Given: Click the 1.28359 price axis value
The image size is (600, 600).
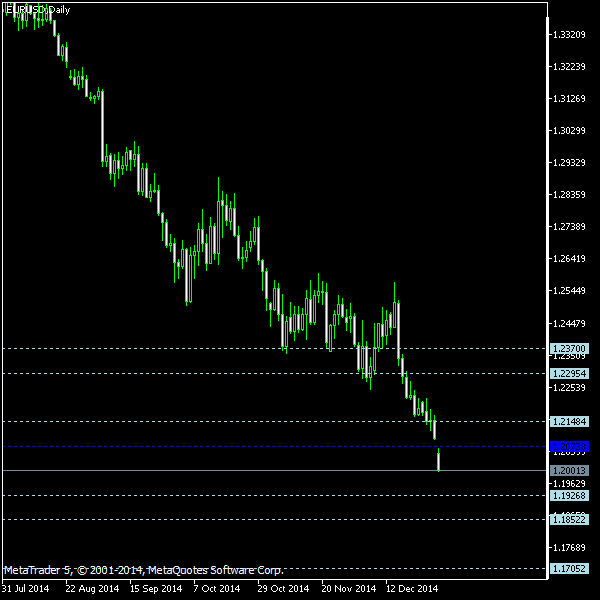Looking at the screenshot, I should pos(569,195).
